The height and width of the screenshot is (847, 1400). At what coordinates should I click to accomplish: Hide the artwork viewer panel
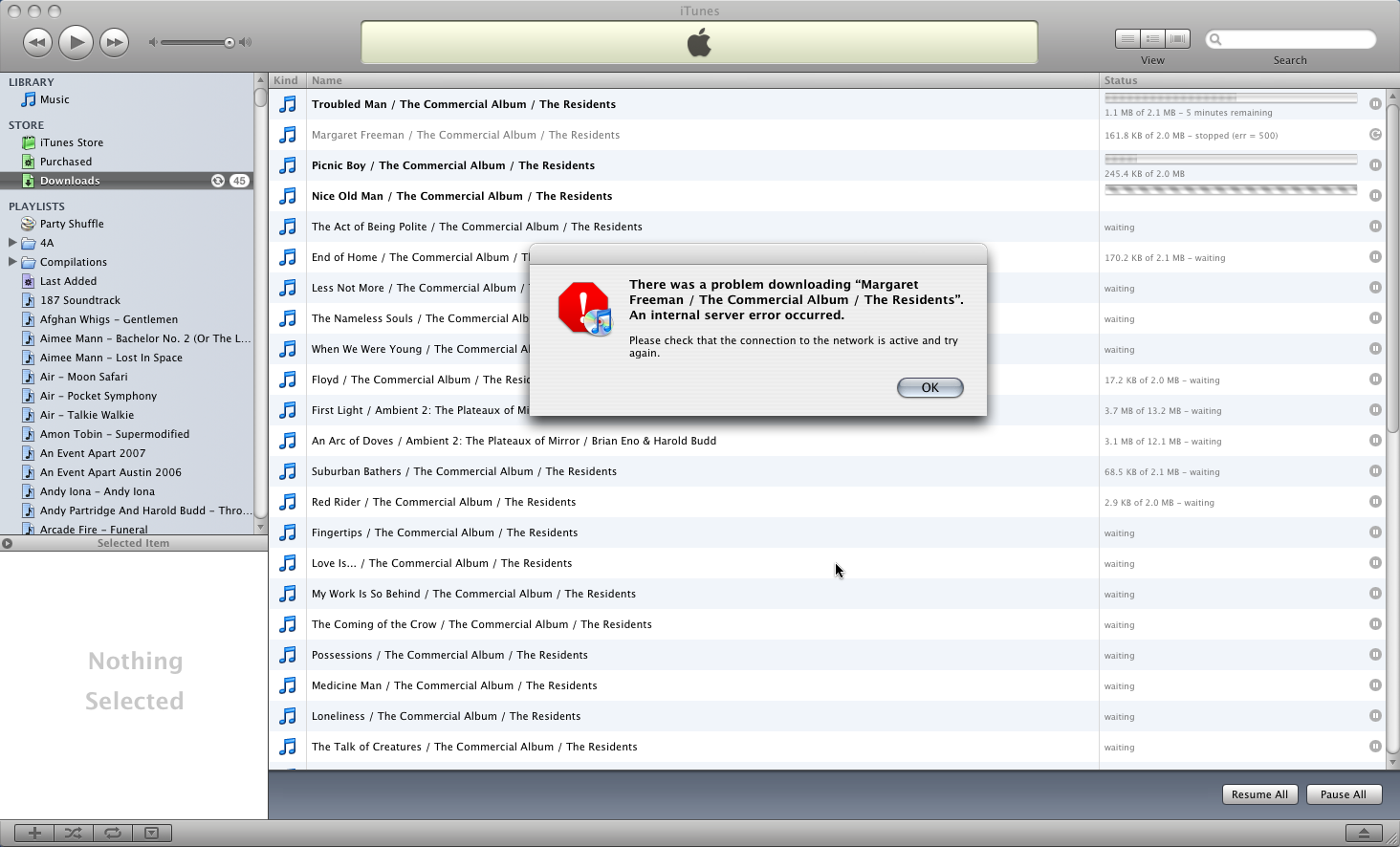click(151, 833)
